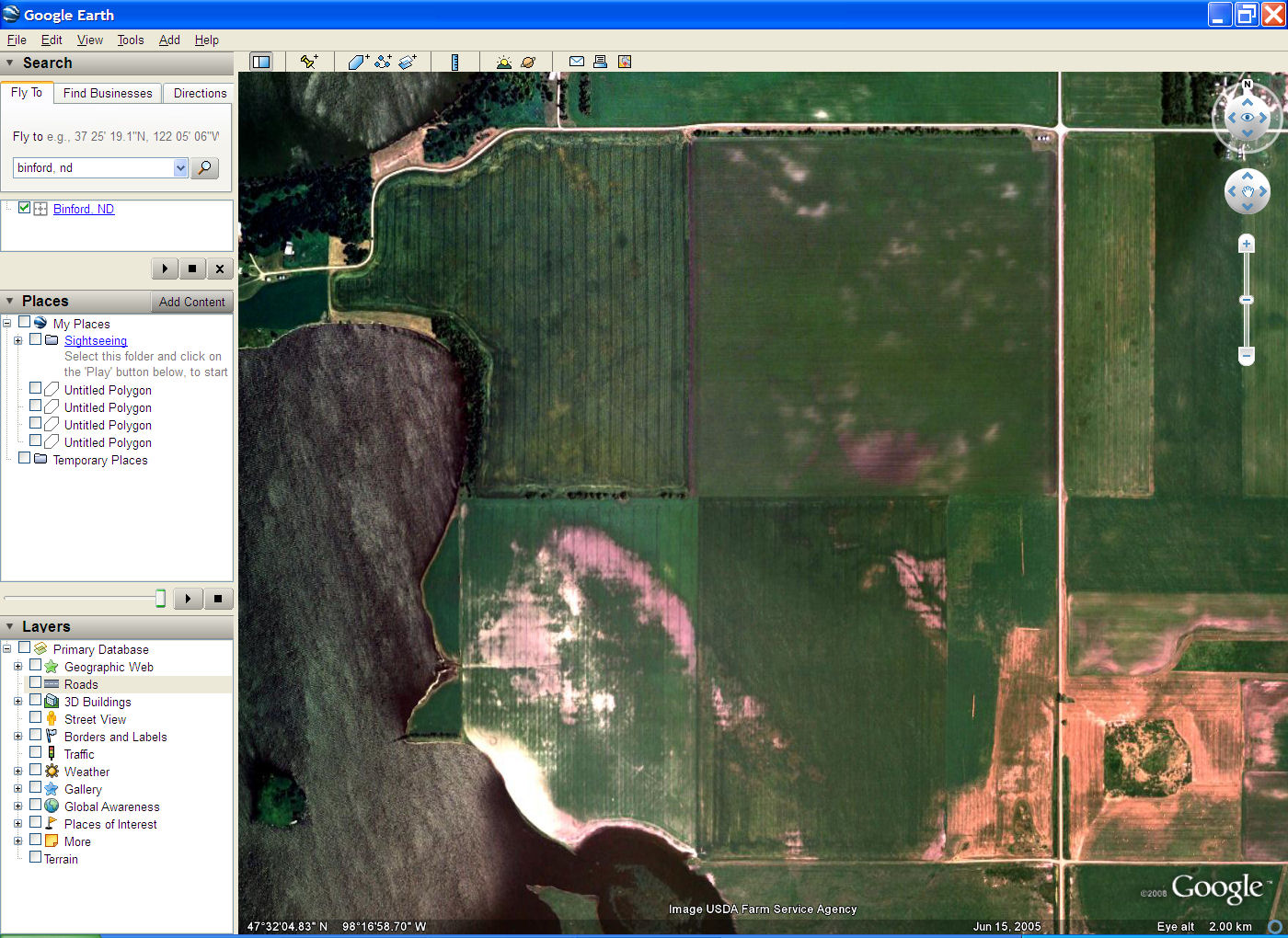The image size is (1288, 938).
Task: Enable the Terrain layer checkbox
Action: pyautogui.click(x=35, y=857)
